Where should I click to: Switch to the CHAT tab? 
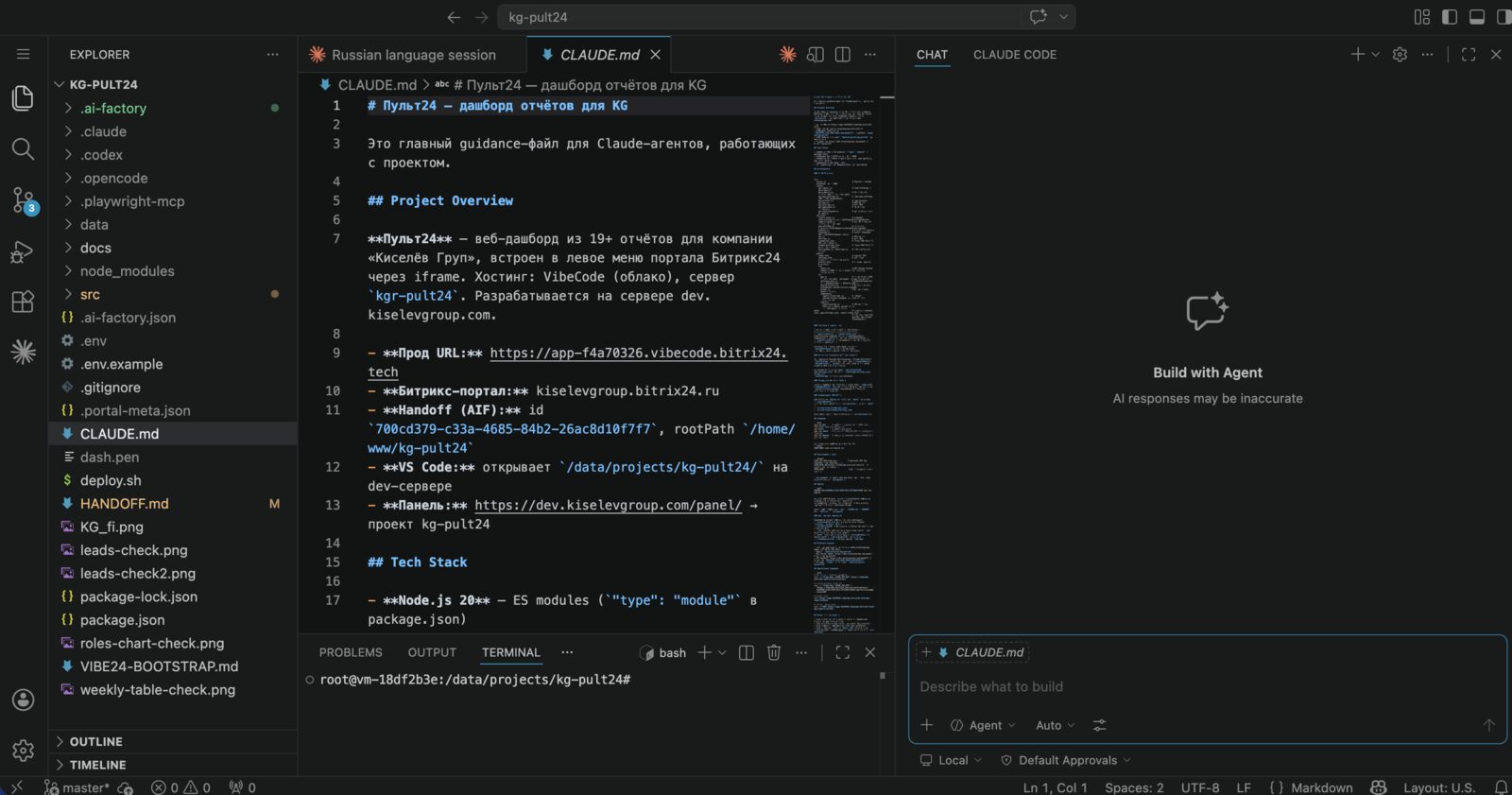(x=932, y=55)
